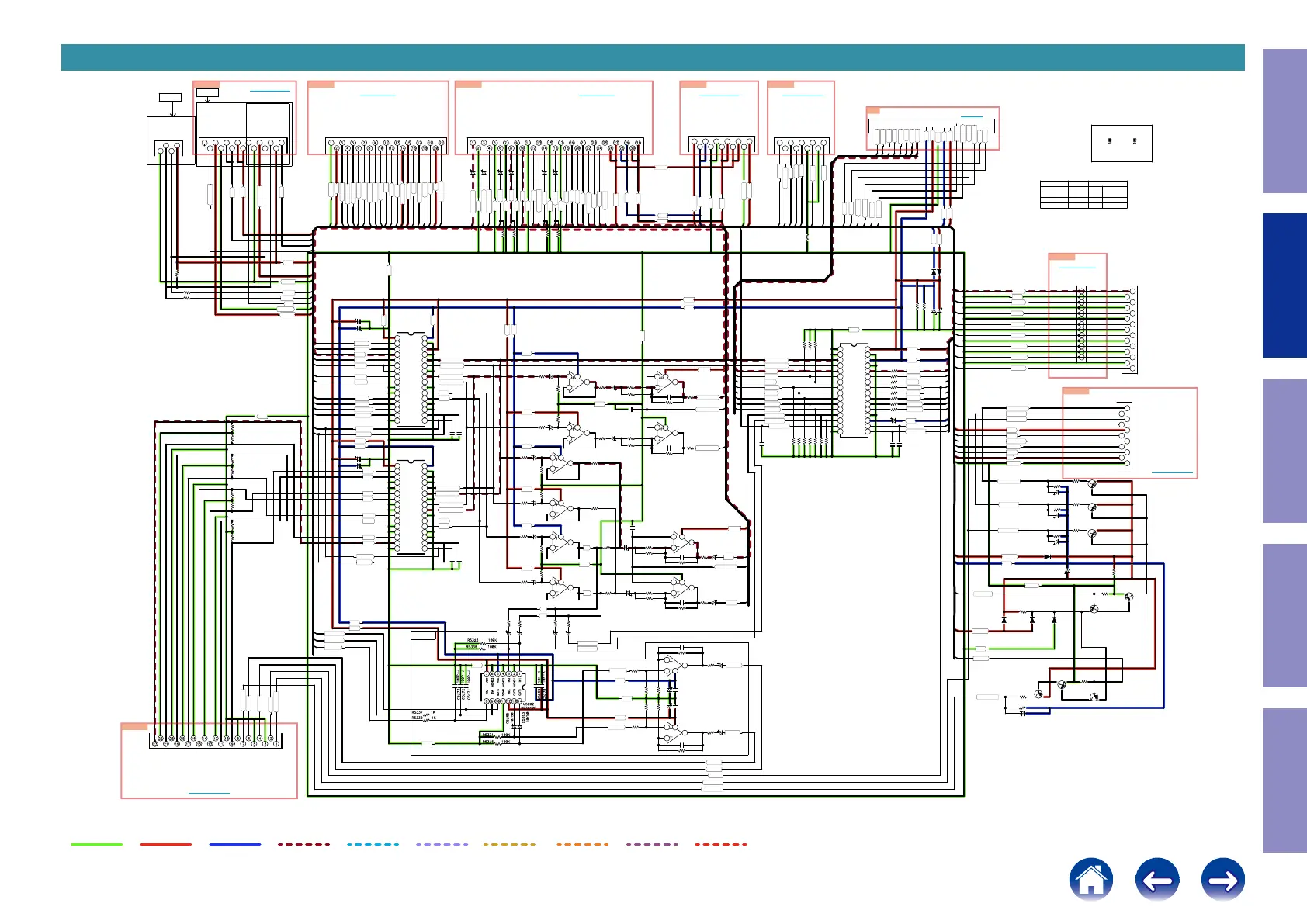The height and width of the screenshot is (924, 1307).
Task: Select the dark blue active side tab
Action: (x=1284, y=286)
